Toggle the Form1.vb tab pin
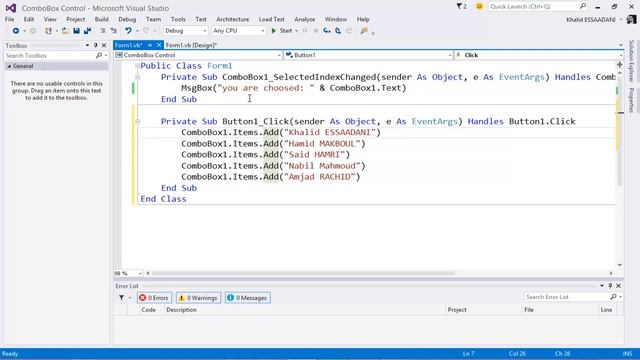This screenshot has height=360, width=640. pos(150,45)
